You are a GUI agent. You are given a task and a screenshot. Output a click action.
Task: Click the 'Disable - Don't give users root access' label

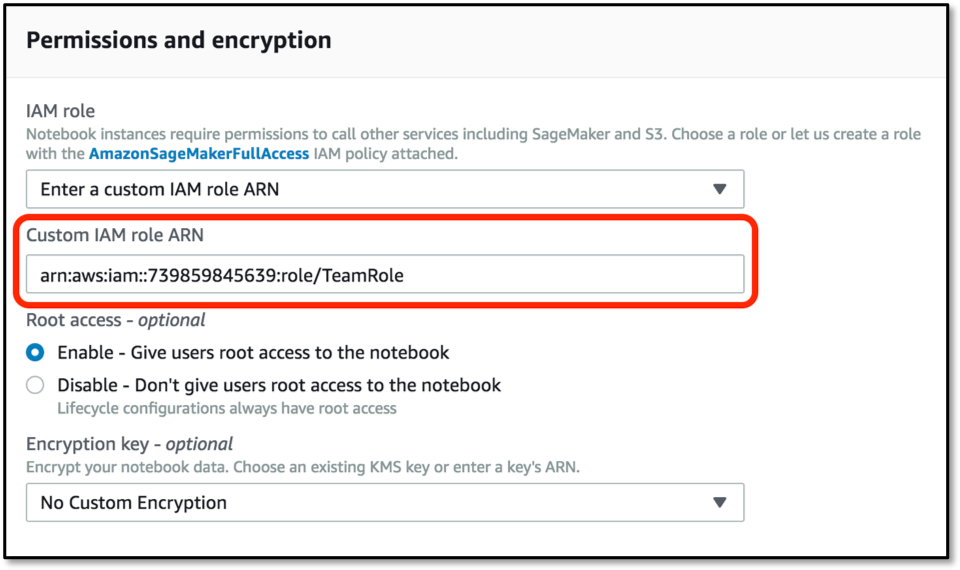(279, 385)
